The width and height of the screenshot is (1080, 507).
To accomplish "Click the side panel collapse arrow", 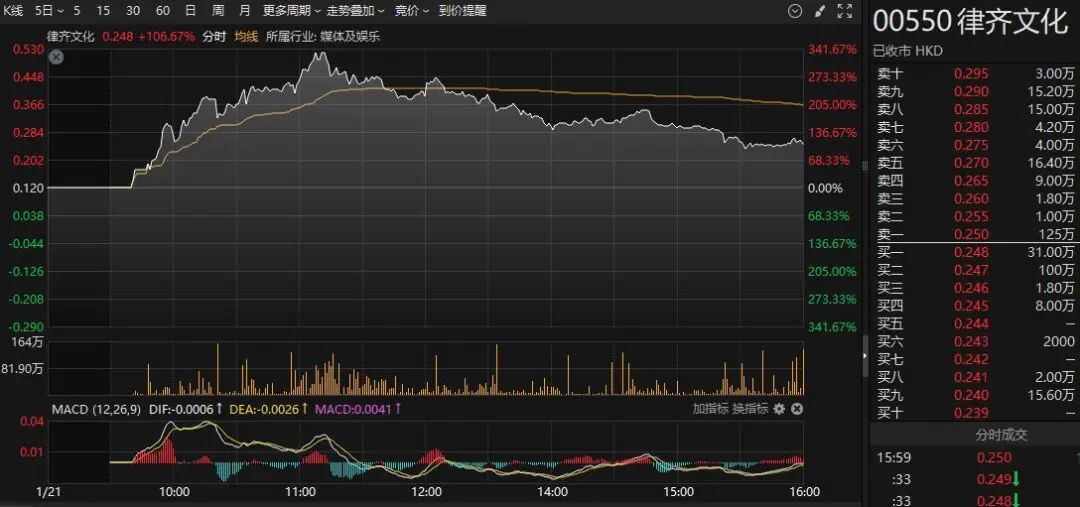I will 865,355.
